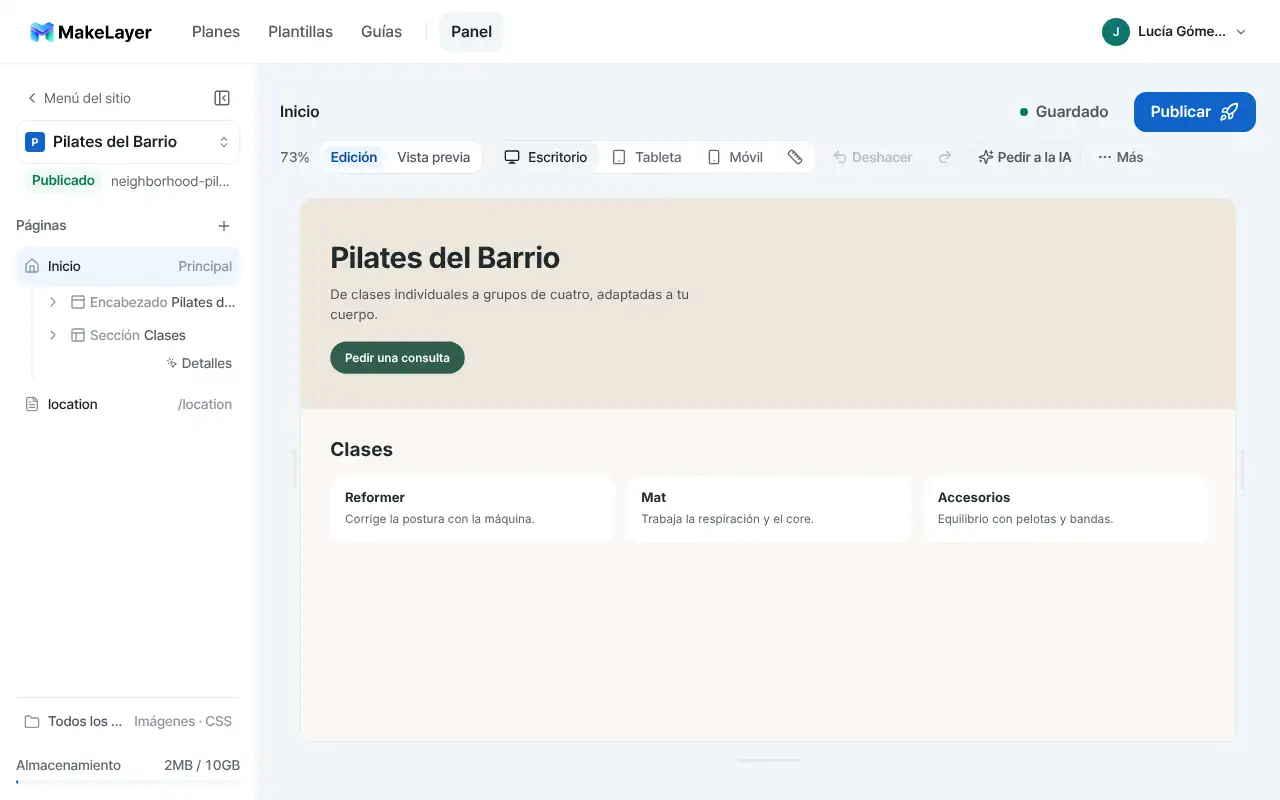Open the Pilates del Barrio site switcher
Screen dimensions: 1280x800
(128, 142)
